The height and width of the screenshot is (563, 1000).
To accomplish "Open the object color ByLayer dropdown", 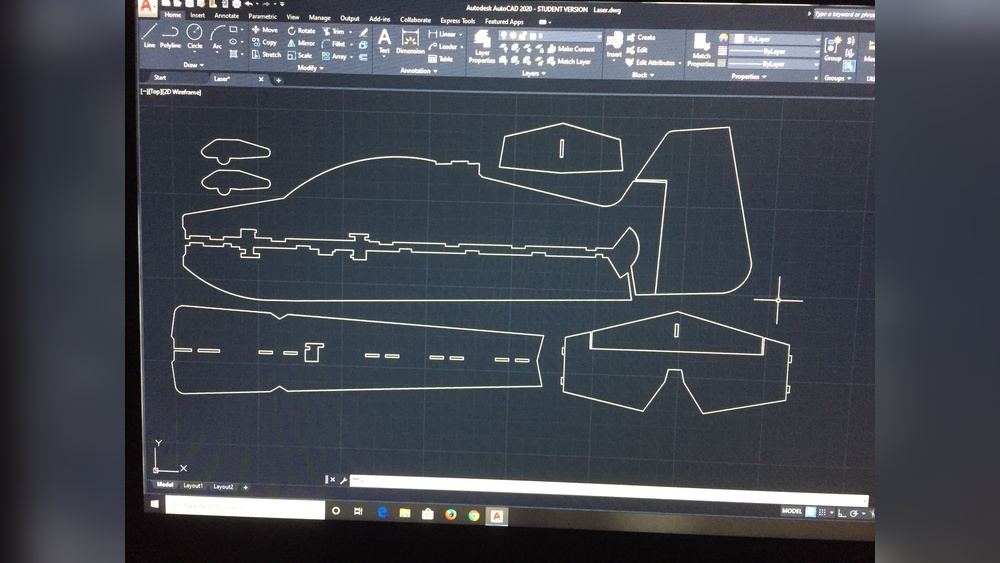I will [x=775, y=39].
